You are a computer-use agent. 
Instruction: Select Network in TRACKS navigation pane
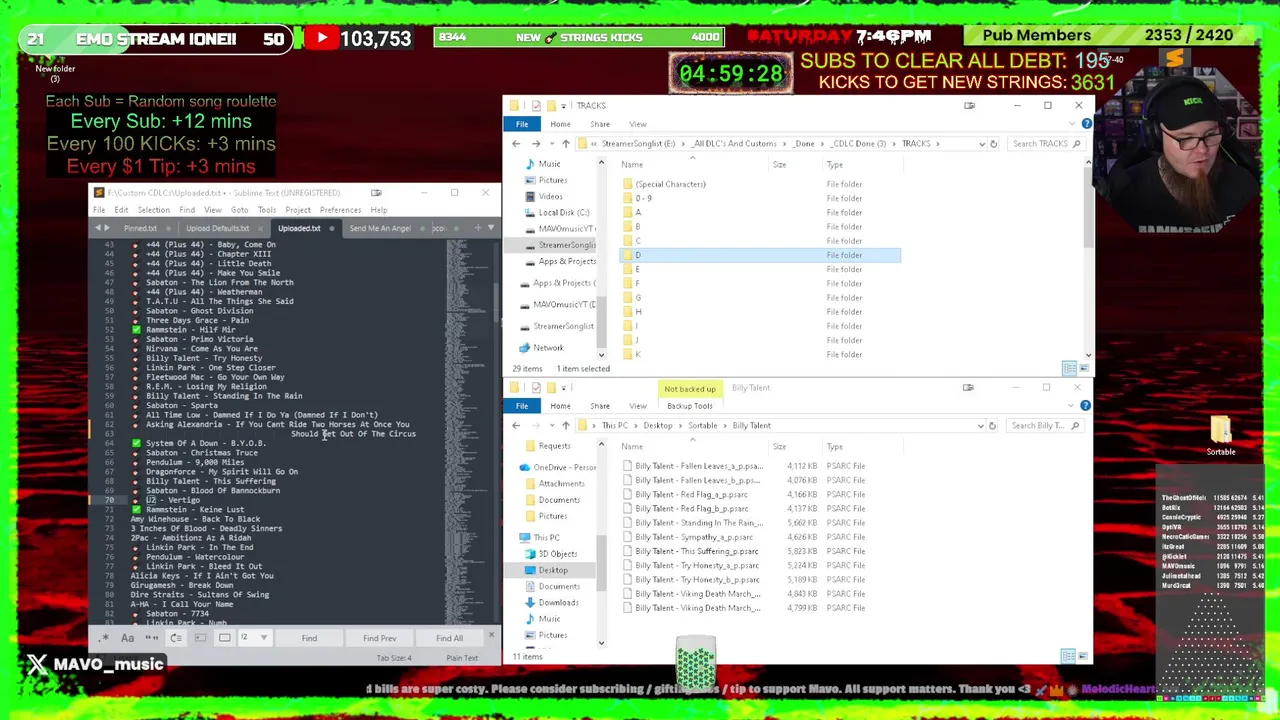pos(548,348)
